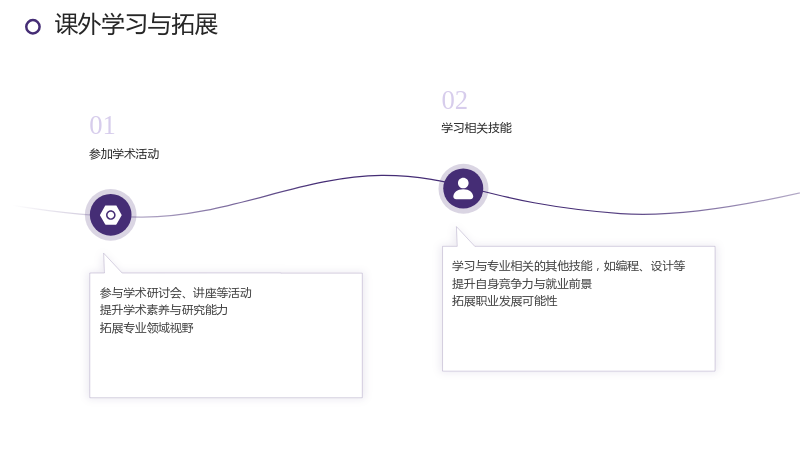The width and height of the screenshot is (800, 450).
Task: Click the purple ring bullet beside title
Action: point(33,27)
